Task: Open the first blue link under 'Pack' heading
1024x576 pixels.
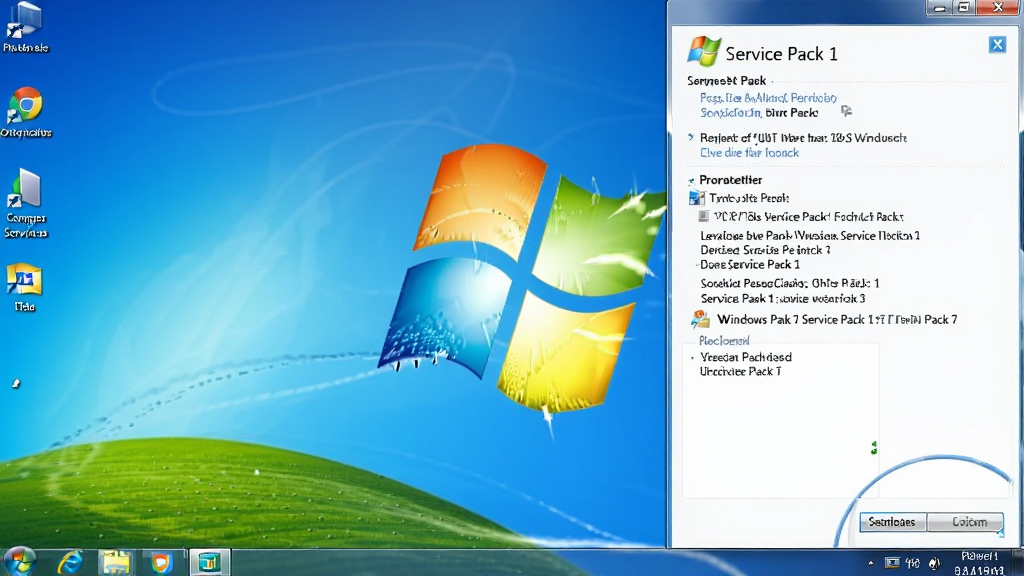Action: [768, 98]
